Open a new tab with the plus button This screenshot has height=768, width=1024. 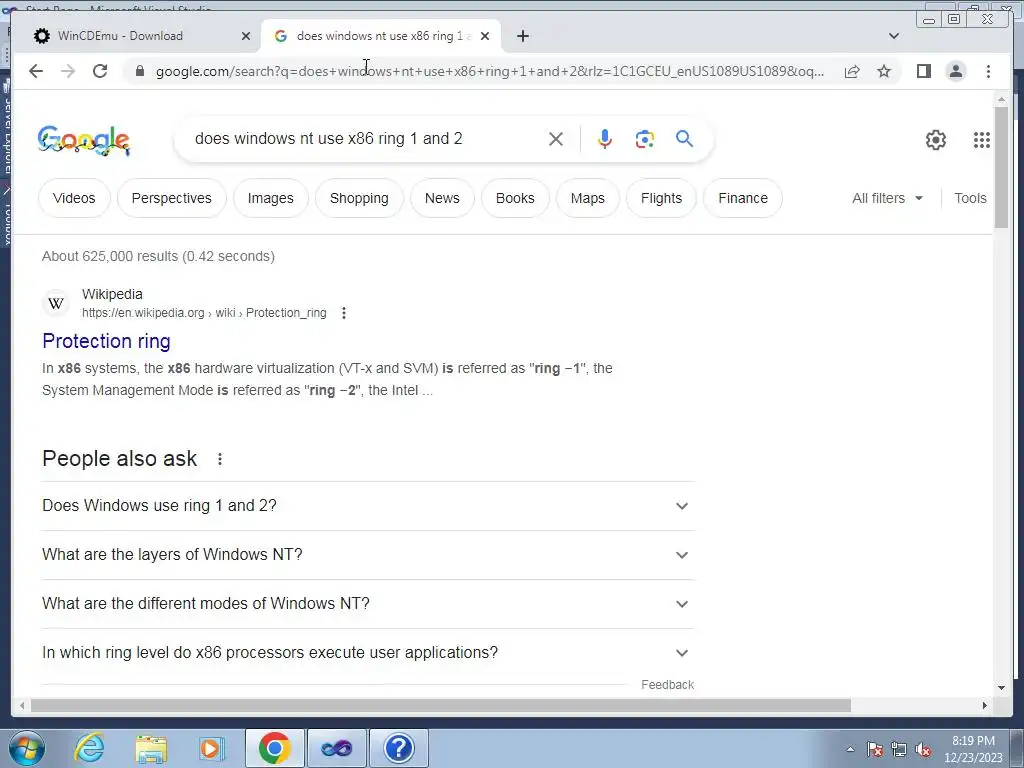522,36
